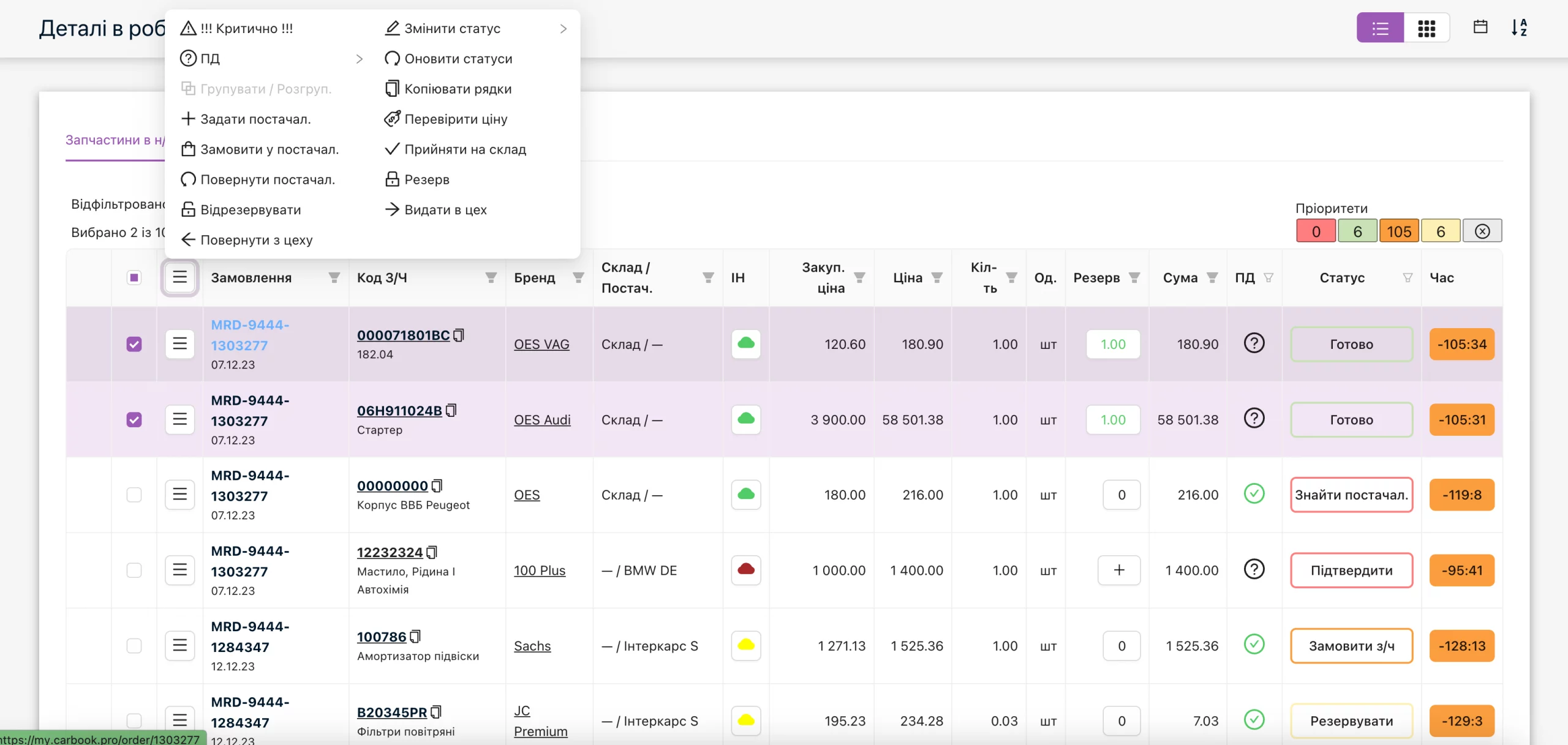Image resolution: width=1568 pixels, height=745 pixels.
Task: Open filter for Бренд column
Action: coord(578,278)
